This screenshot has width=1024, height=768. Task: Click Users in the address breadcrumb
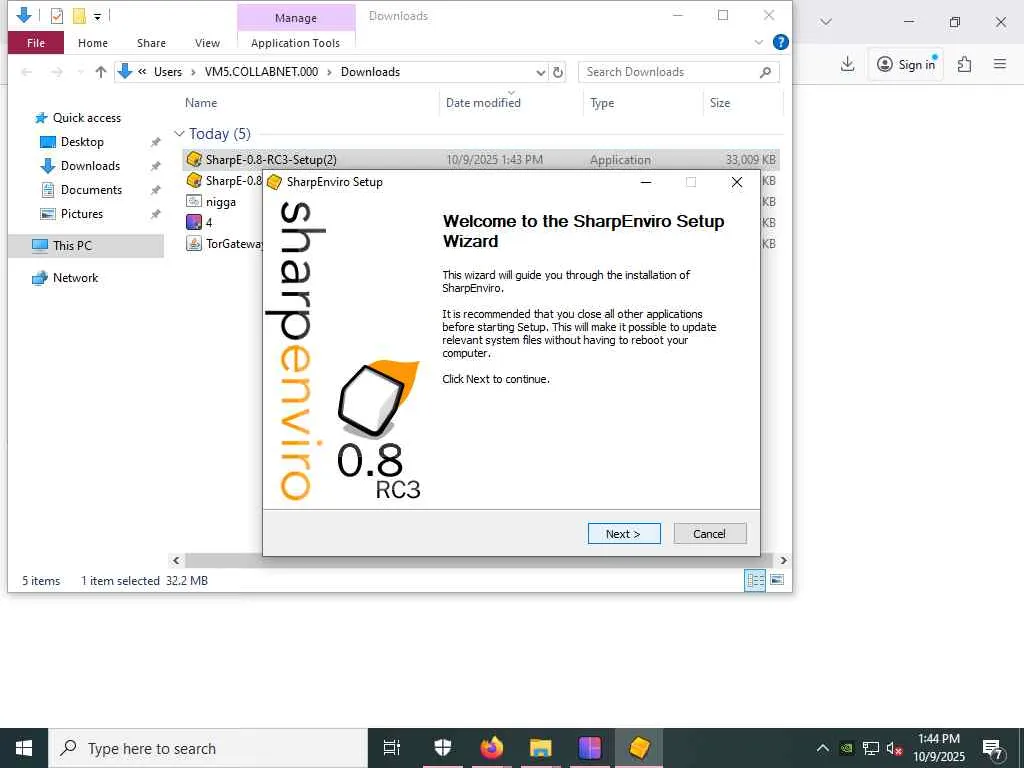point(168,72)
